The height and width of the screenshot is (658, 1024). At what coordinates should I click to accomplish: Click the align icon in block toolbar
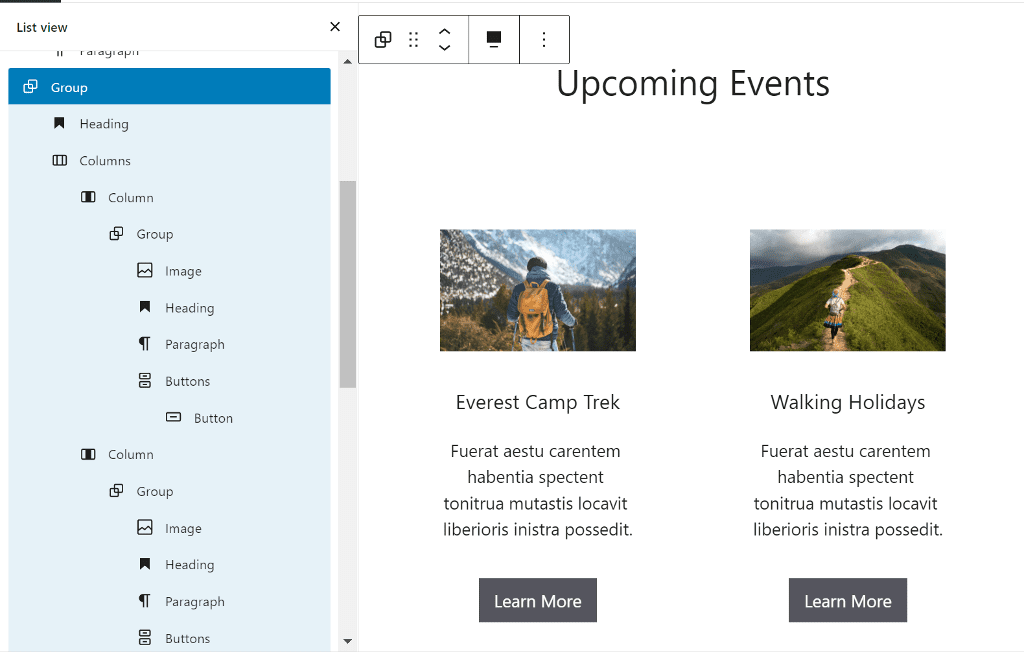tap(494, 40)
